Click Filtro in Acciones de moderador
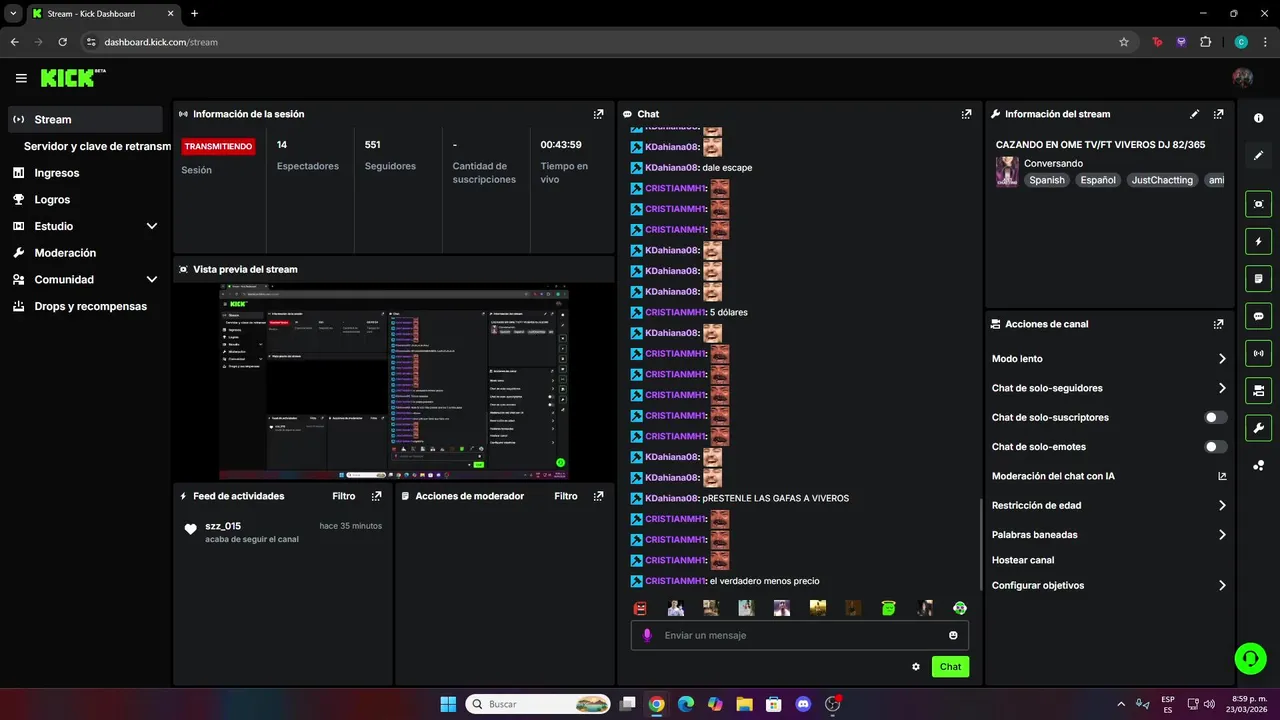The width and height of the screenshot is (1280, 720). [x=566, y=496]
